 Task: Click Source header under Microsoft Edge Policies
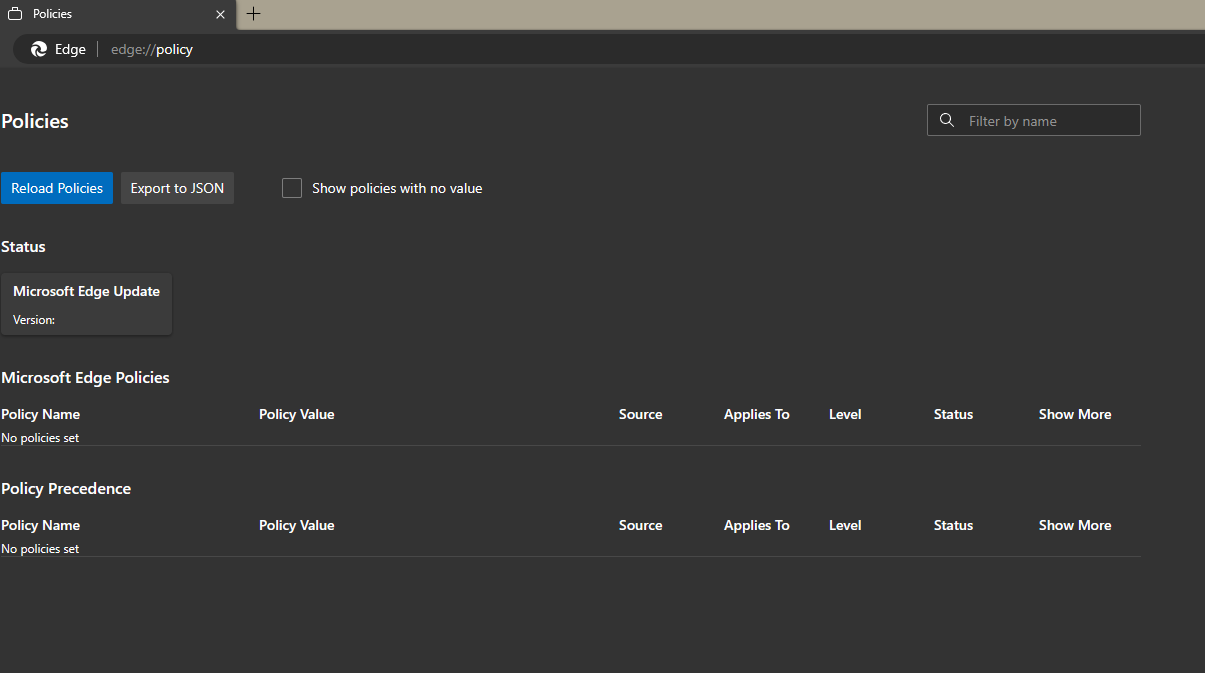coord(640,414)
